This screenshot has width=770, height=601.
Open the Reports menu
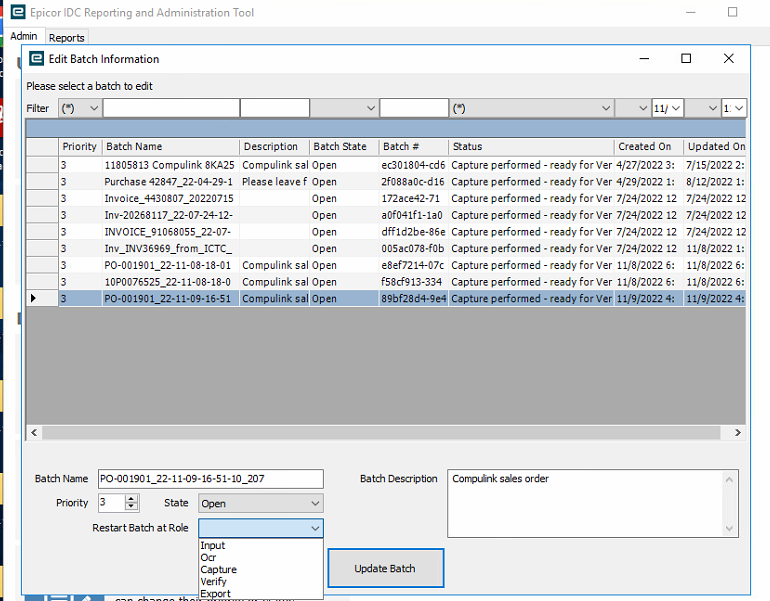point(66,38)
